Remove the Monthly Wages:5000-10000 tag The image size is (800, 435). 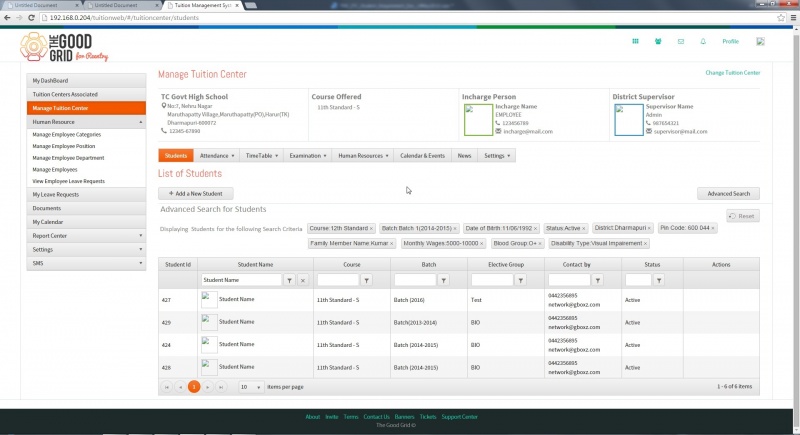pos(481,244)
